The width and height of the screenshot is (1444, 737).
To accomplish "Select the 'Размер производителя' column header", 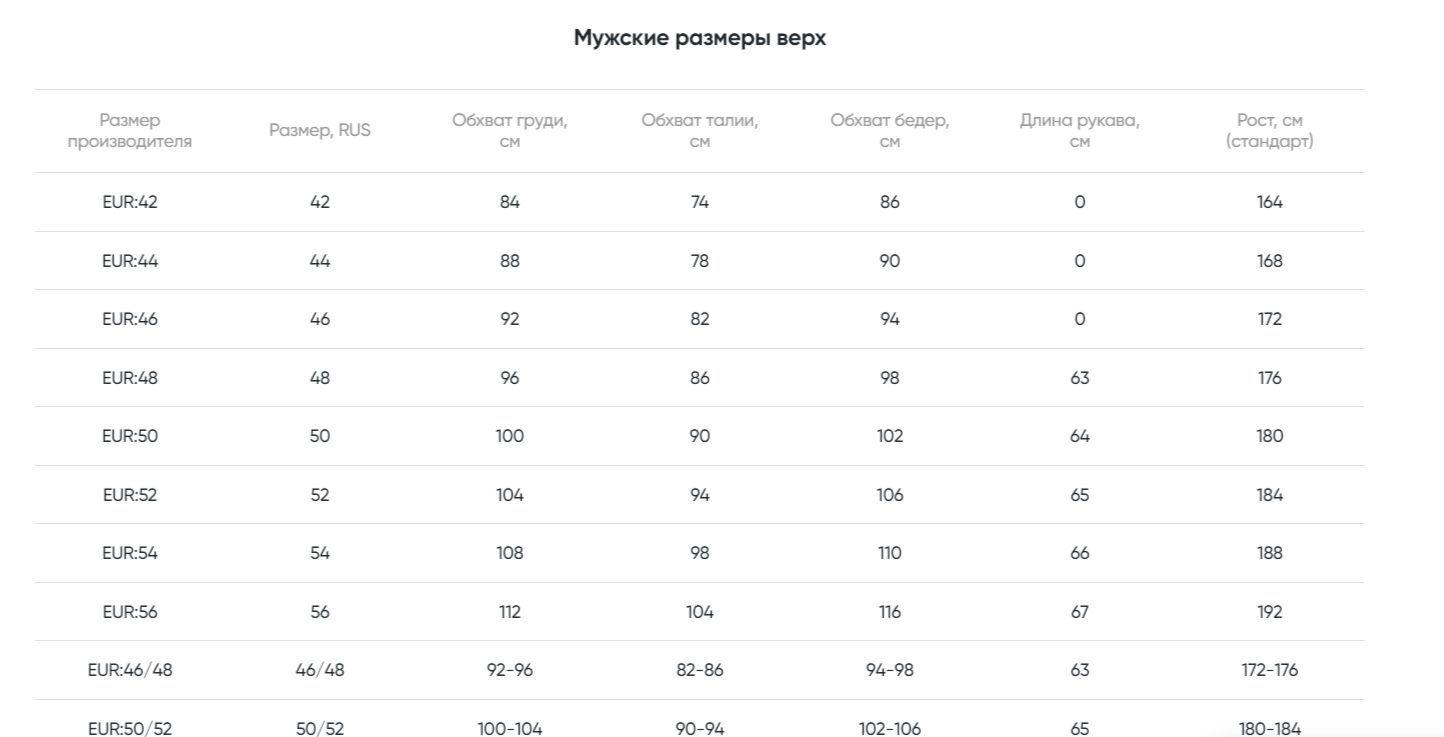I will pos(130,131).
